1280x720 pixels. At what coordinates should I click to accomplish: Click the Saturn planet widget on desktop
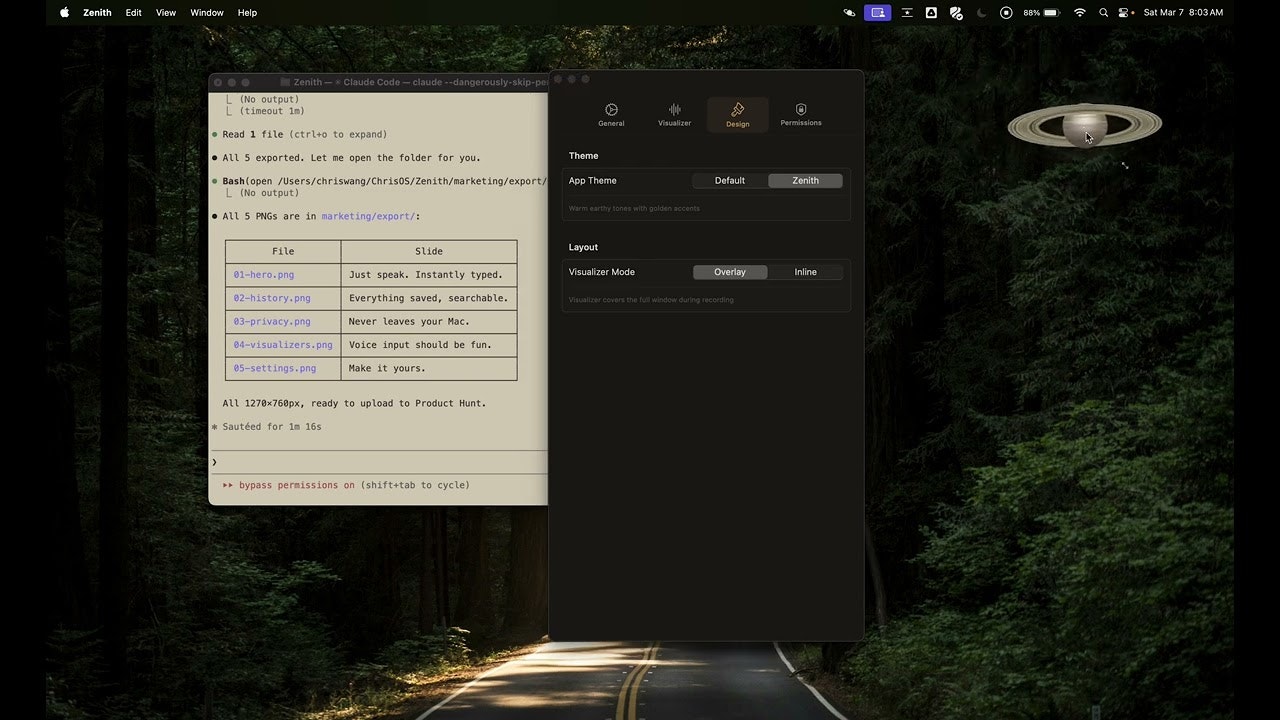coord(1084,127)
